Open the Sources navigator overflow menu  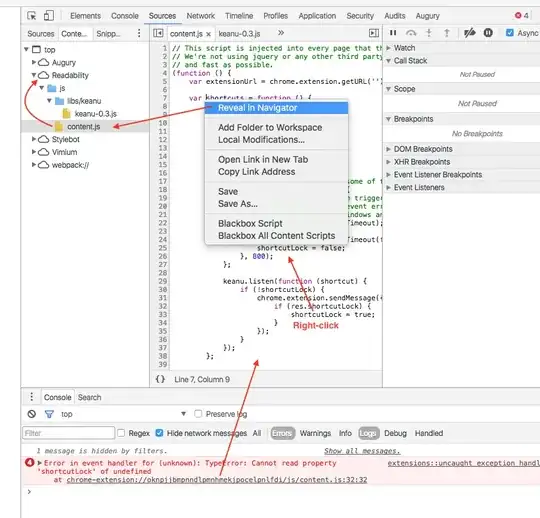pyautogui.click(x=139, y=33)
